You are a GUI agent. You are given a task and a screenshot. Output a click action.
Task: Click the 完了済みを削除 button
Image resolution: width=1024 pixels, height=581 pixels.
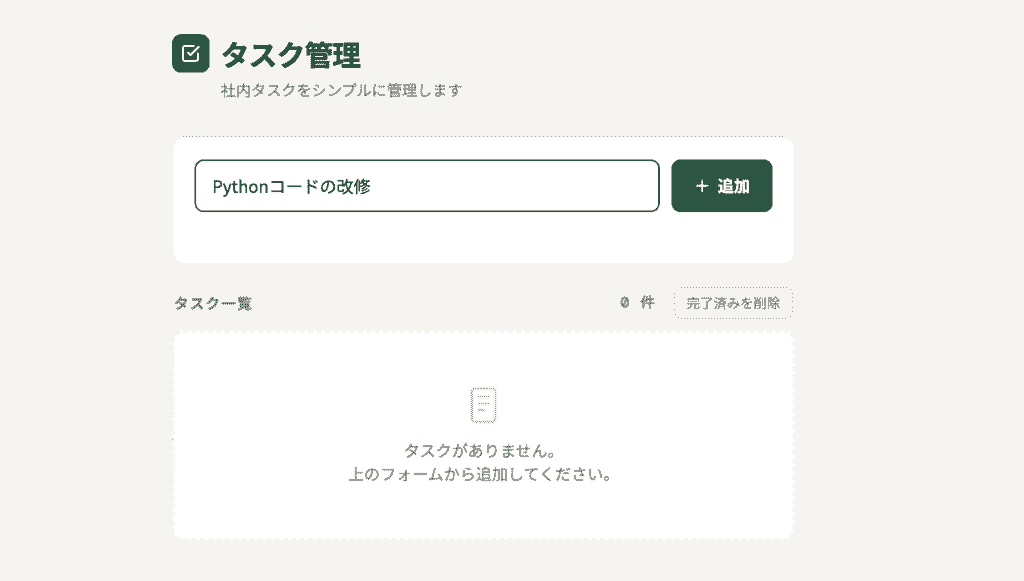[733, 303]
